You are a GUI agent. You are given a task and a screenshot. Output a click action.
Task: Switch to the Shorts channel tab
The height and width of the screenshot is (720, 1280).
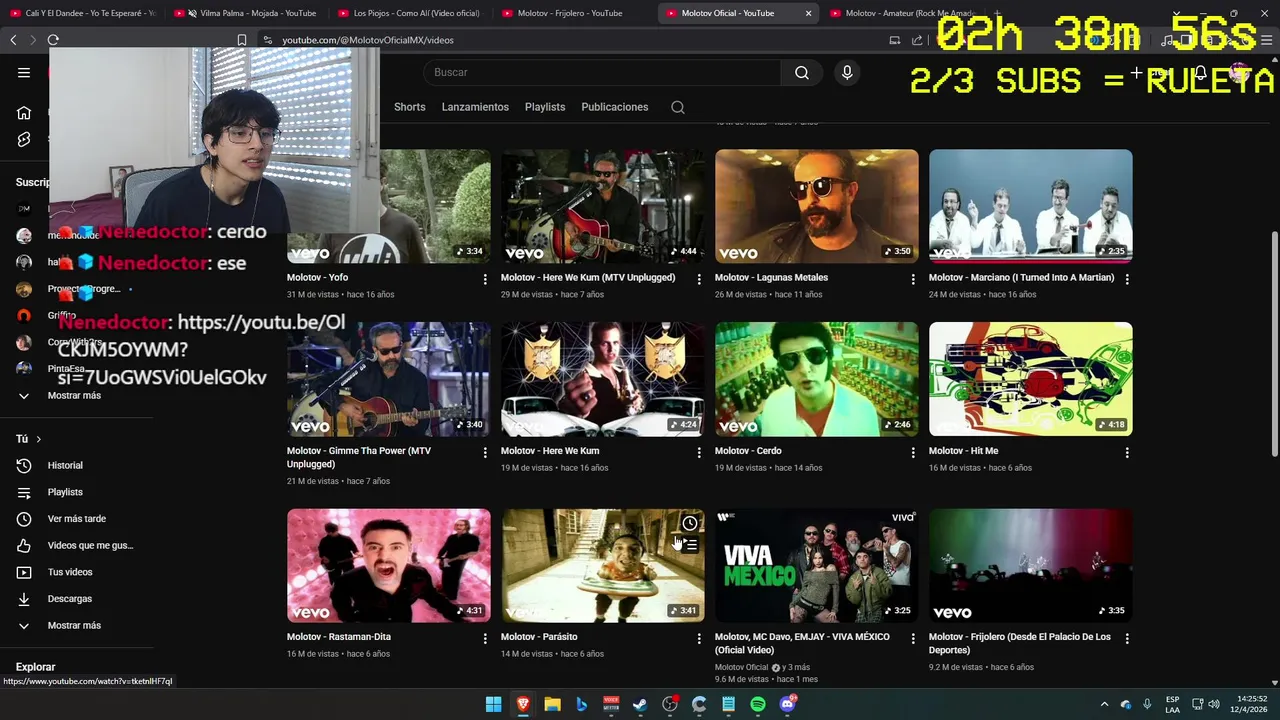(x=409, y=107)
